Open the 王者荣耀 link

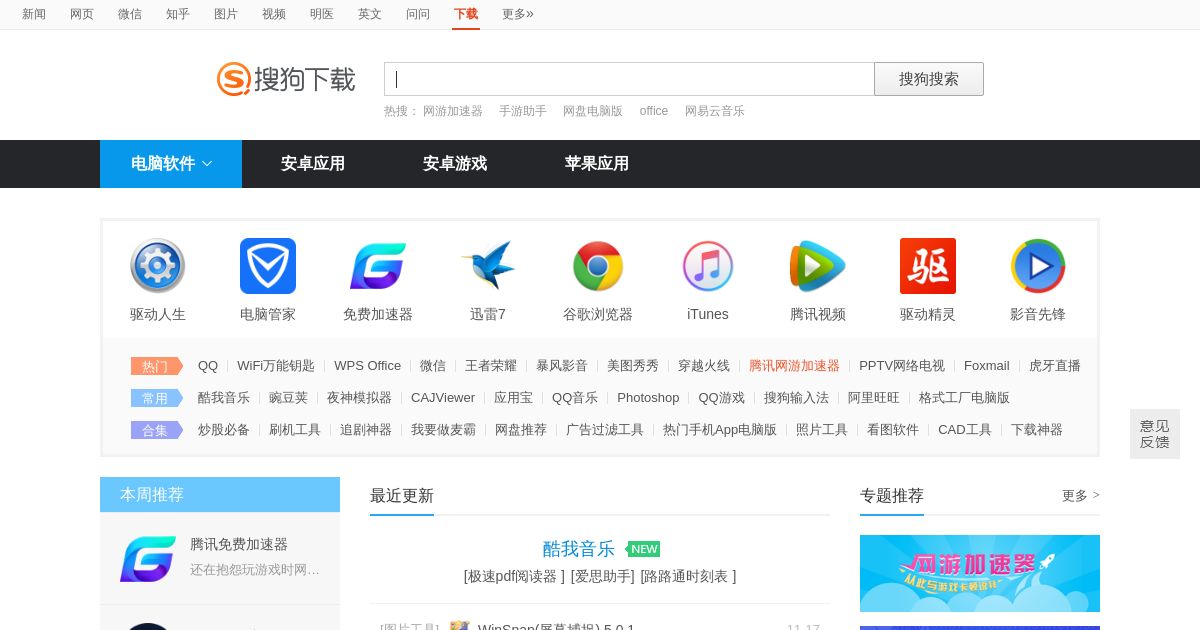coord(491,366)
